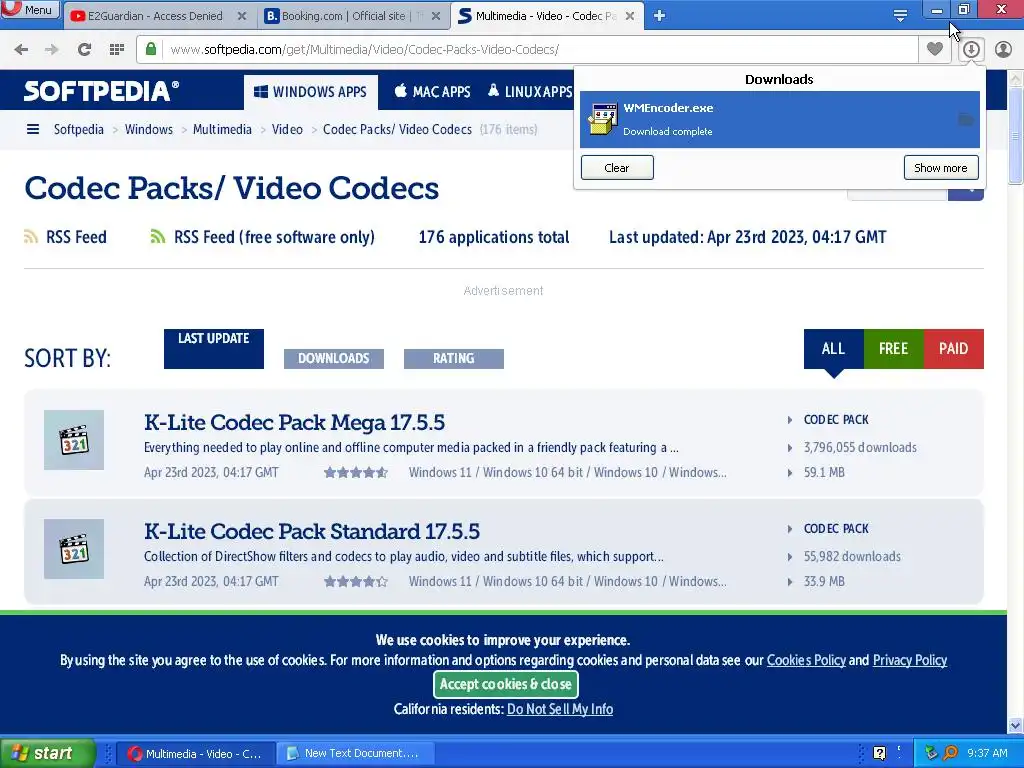Filter listing by Paid
The height and width of the screenshot is (768, 1024).
(x=953, y=349)
